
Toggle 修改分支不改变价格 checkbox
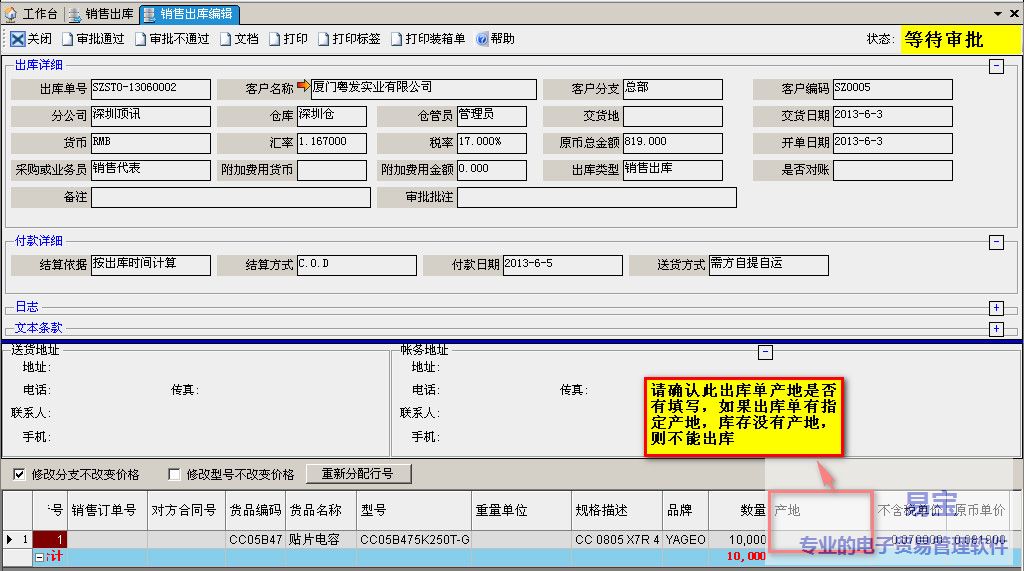[x=19, y=474]
